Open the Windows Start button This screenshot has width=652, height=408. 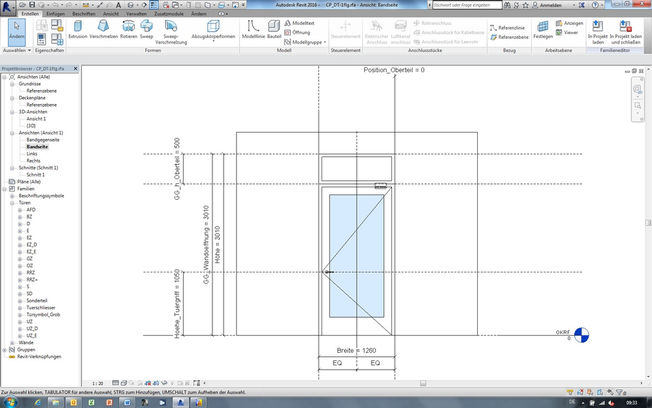10,403
